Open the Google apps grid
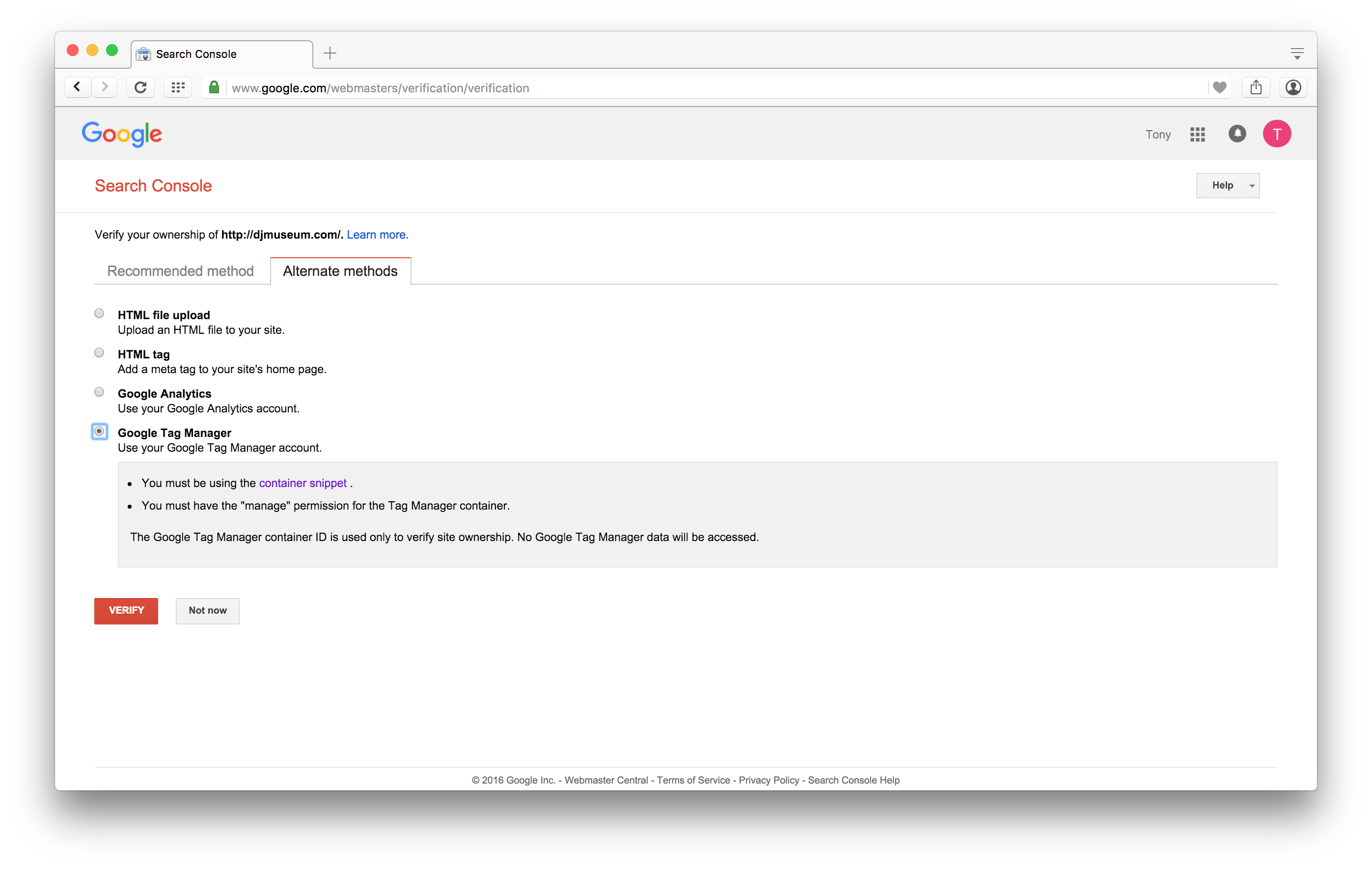1372x869 pixels. tap(1197, 135)
